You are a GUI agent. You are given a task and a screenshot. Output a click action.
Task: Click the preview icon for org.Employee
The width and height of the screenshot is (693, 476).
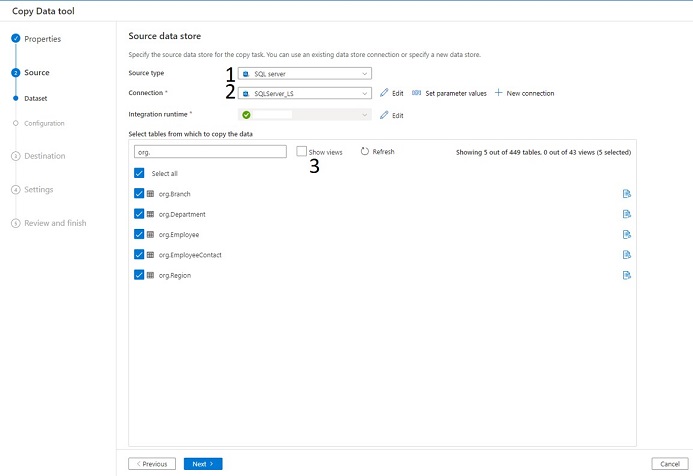coord(627,234)
